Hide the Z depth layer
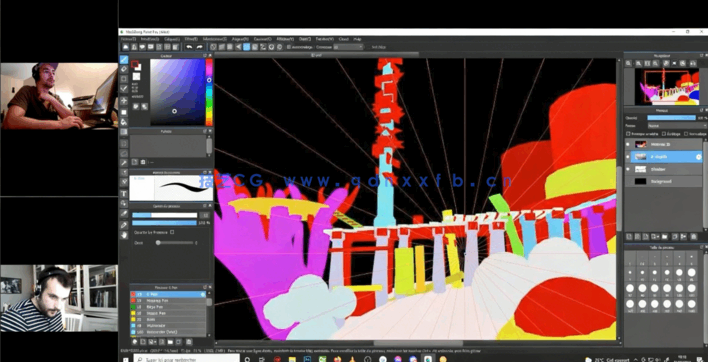 (628, 157)
